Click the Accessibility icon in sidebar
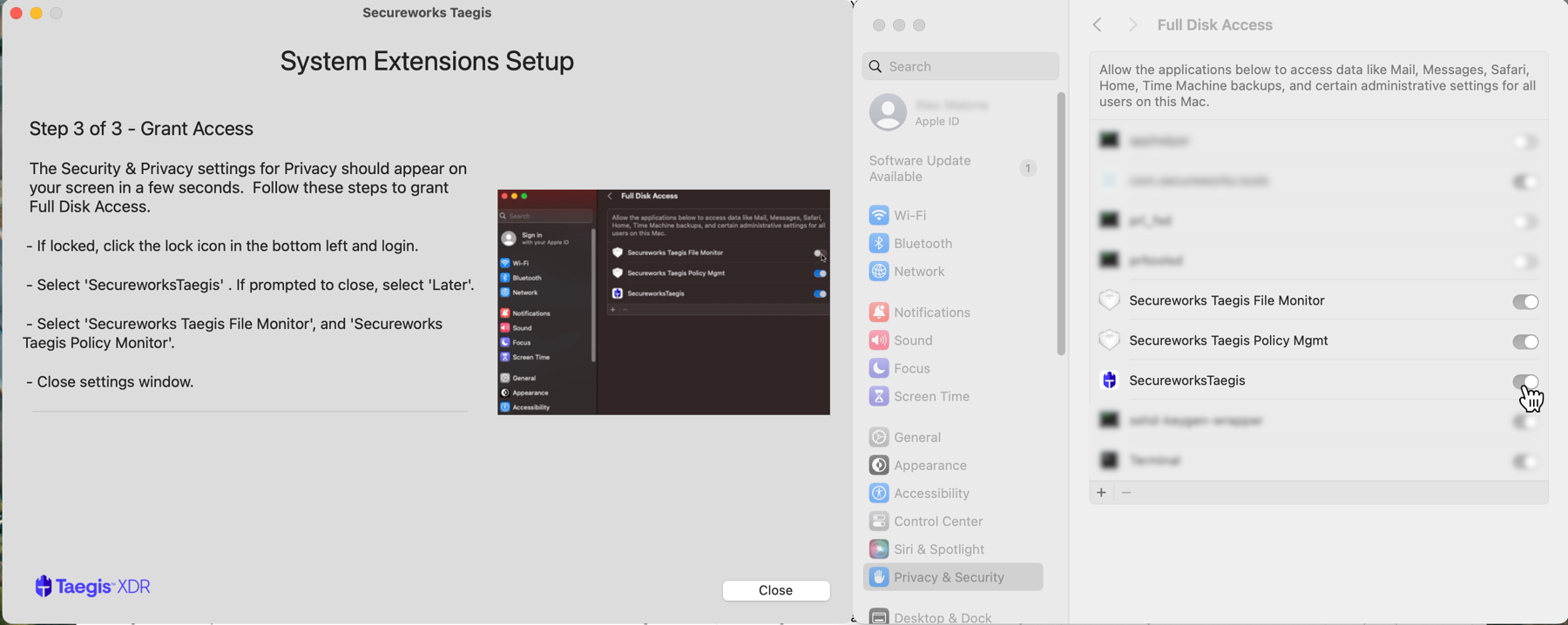The image size is (1568, 625). tap(879, 494)
